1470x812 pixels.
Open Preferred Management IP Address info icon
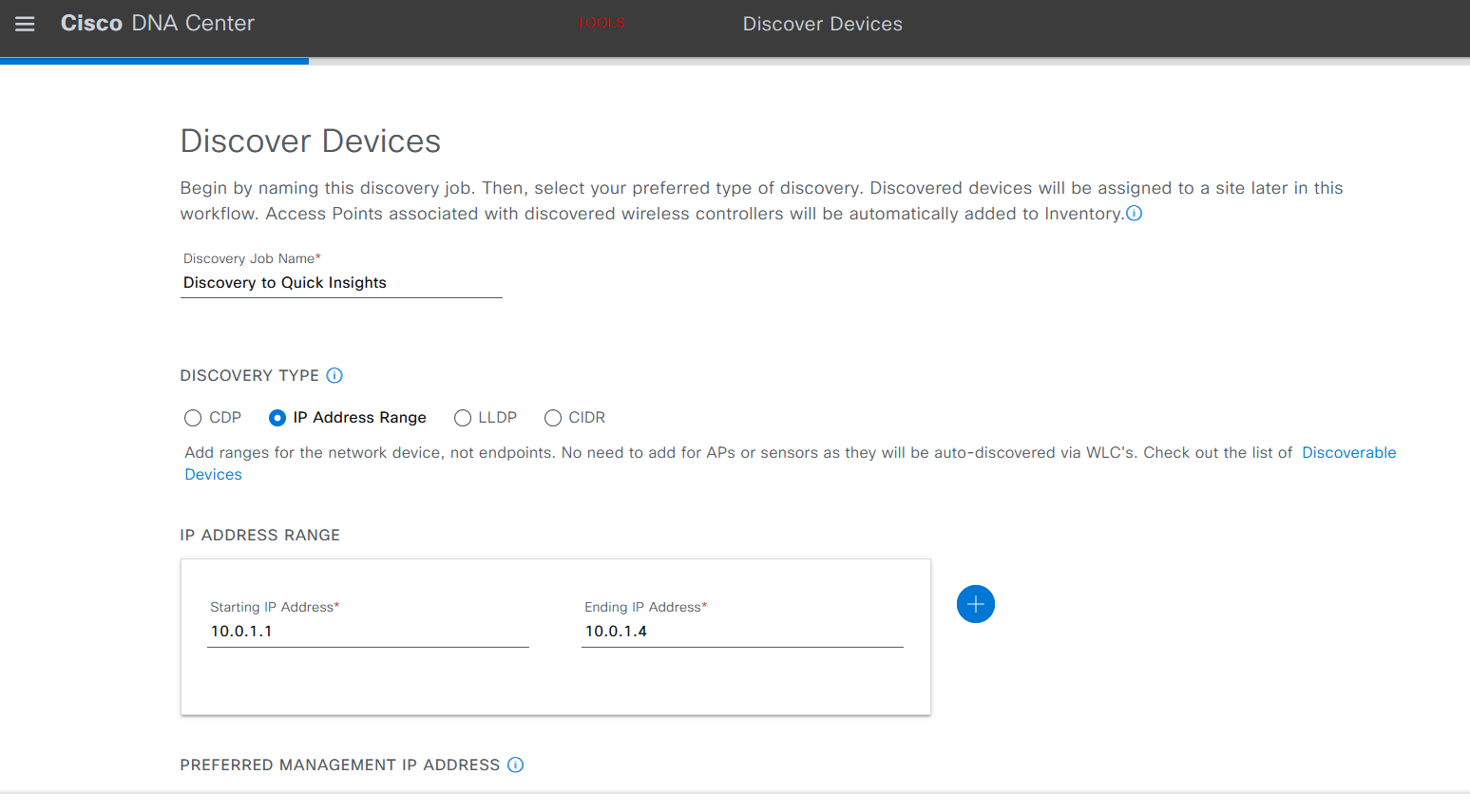[516, 765]
